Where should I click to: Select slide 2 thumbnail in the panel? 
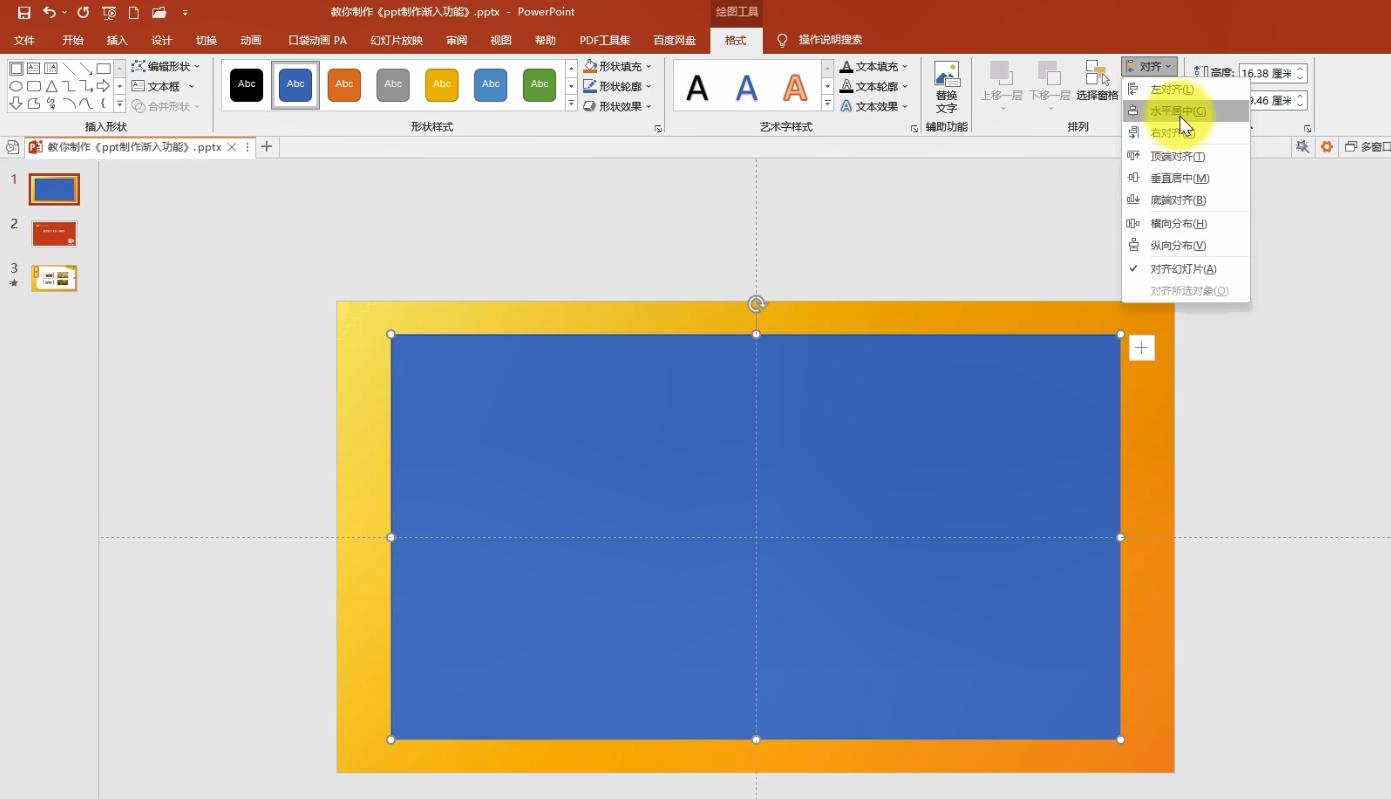coord(54,234)
